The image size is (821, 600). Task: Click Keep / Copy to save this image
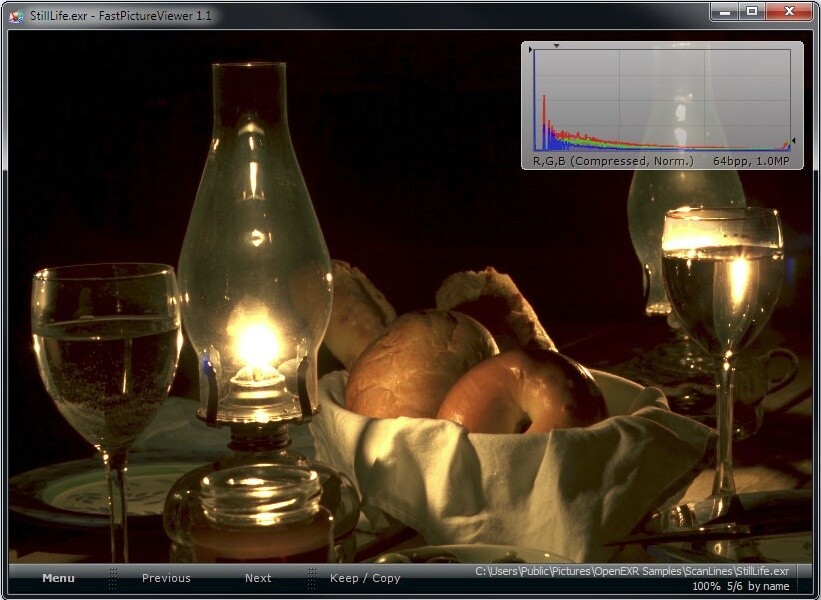point(365,578)
